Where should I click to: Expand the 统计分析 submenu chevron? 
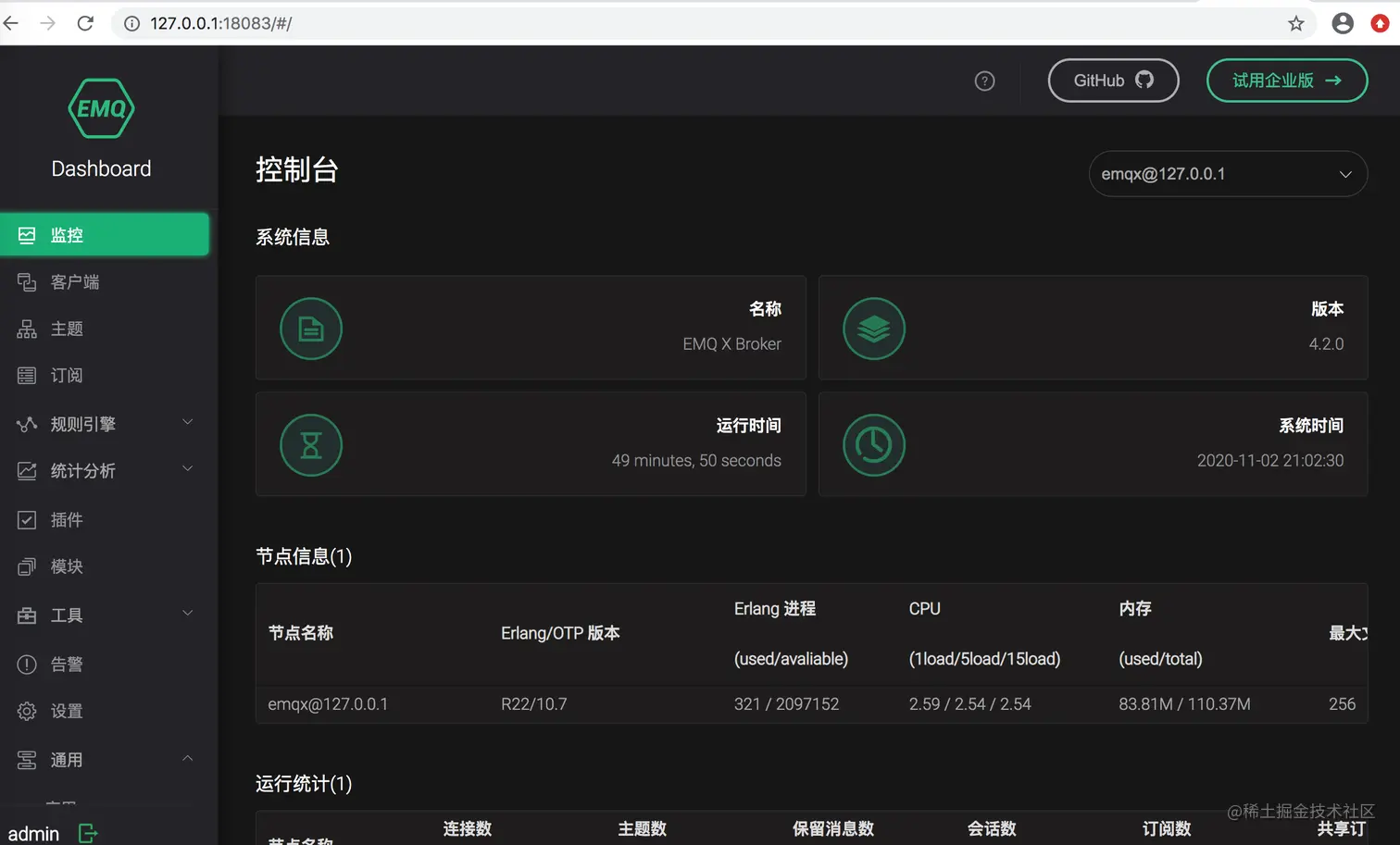pos(188,468)
